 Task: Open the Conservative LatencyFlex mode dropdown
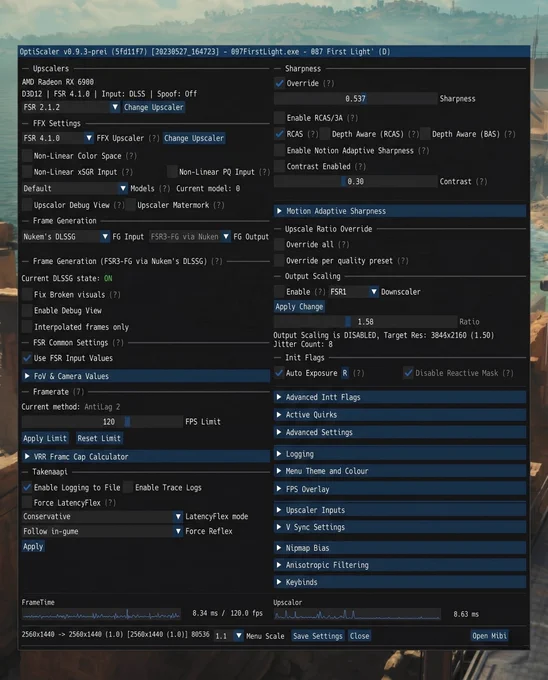tap(102, 516)
